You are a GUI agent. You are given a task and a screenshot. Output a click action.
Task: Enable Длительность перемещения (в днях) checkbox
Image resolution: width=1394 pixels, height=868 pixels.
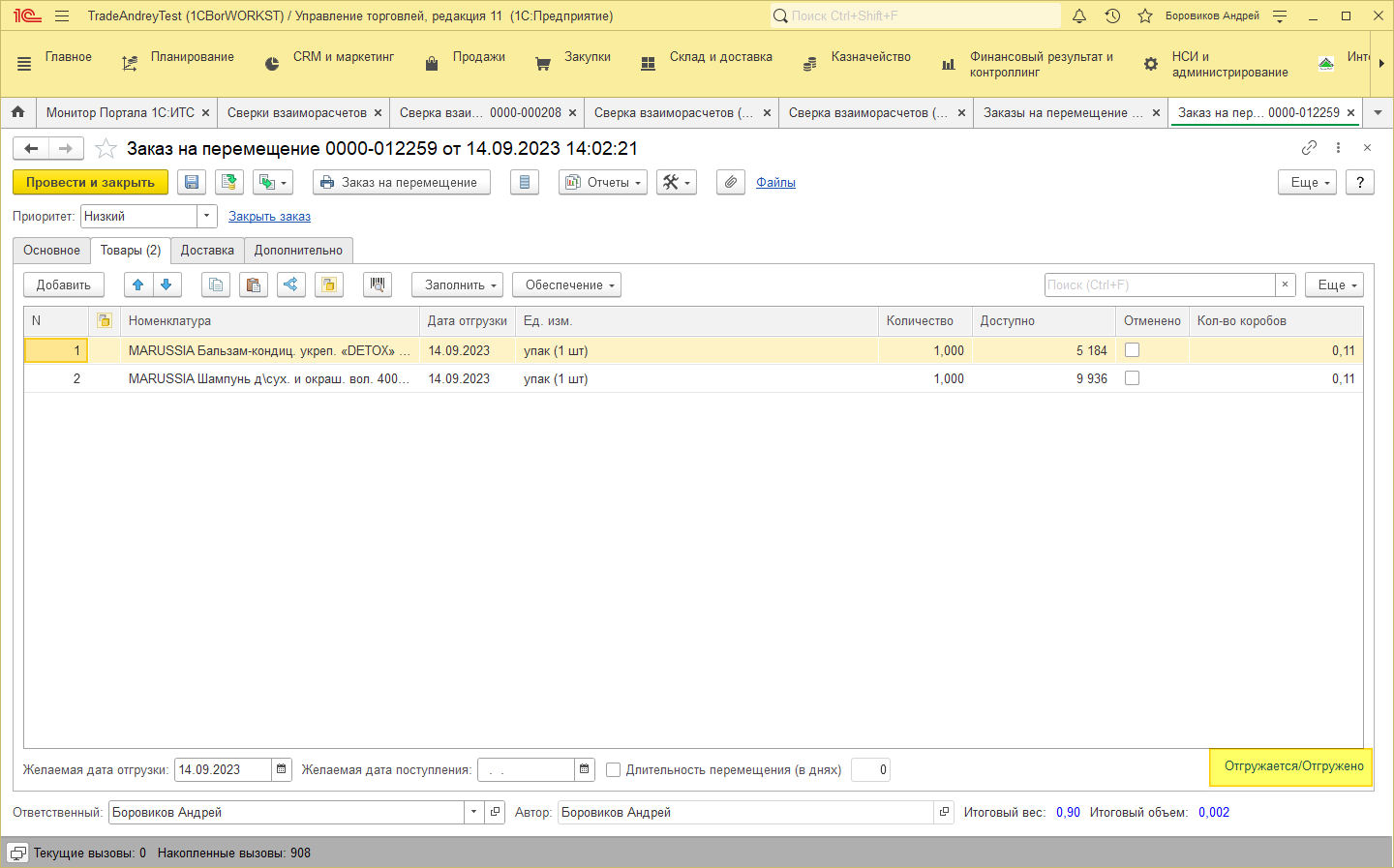pyautogui.click(x=613, y=770)
